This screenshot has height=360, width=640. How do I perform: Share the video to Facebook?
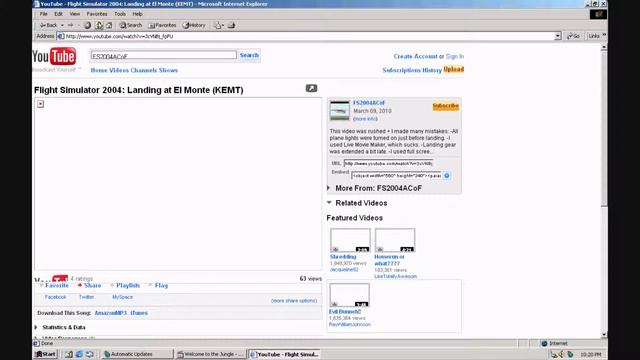tap(56, 297)
